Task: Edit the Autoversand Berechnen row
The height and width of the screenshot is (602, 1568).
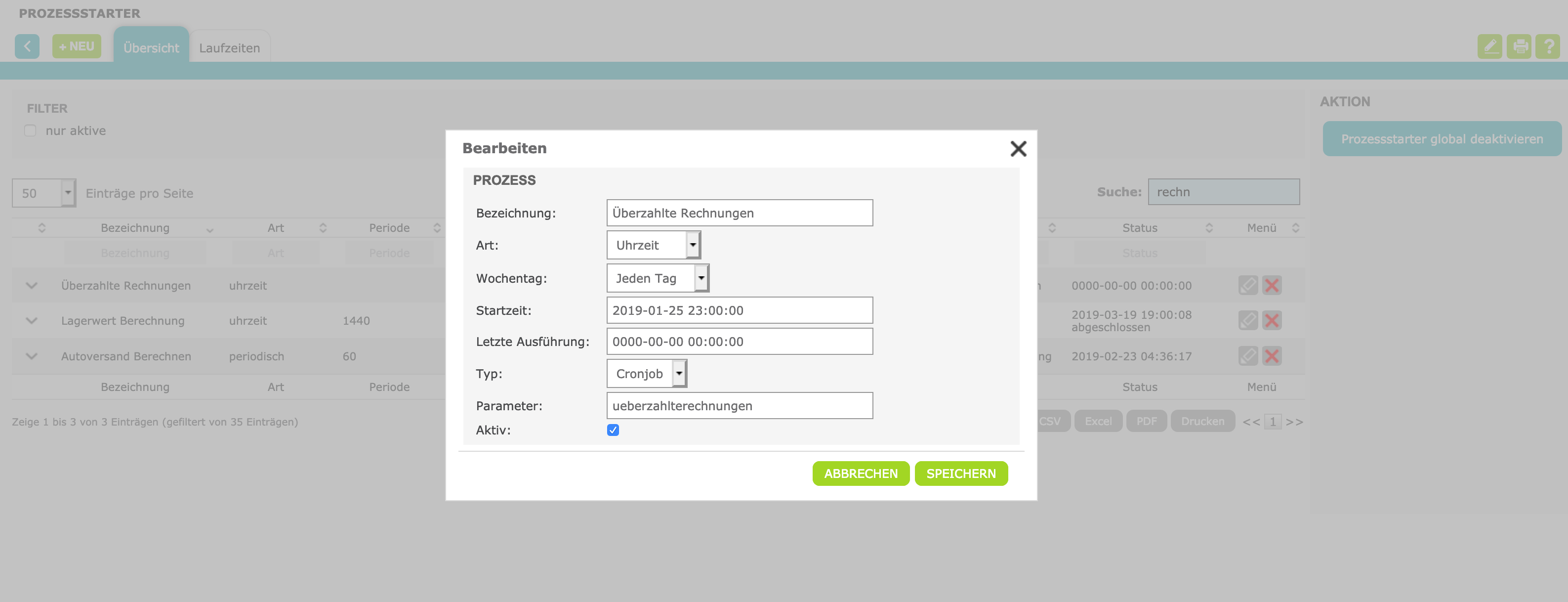Action: 1247,356
